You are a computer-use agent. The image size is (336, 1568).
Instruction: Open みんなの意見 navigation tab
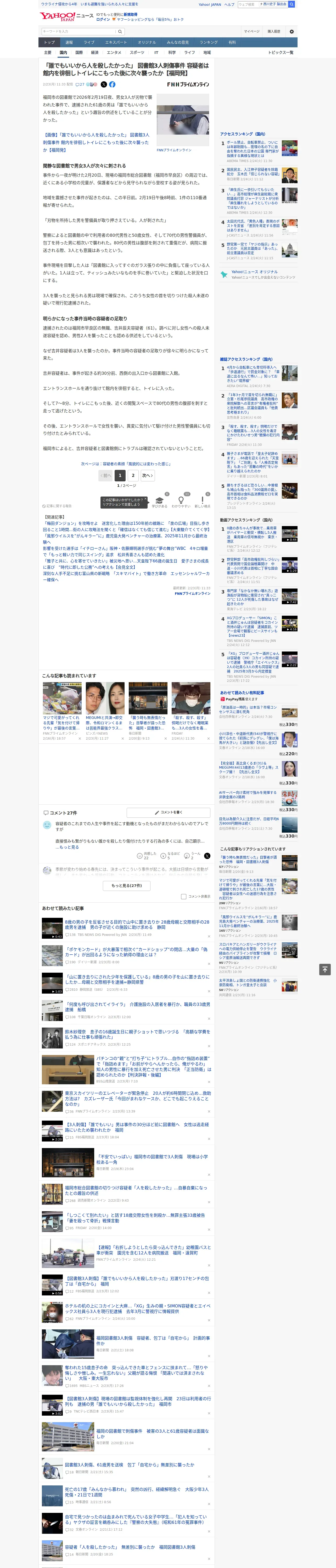point(178,43)
